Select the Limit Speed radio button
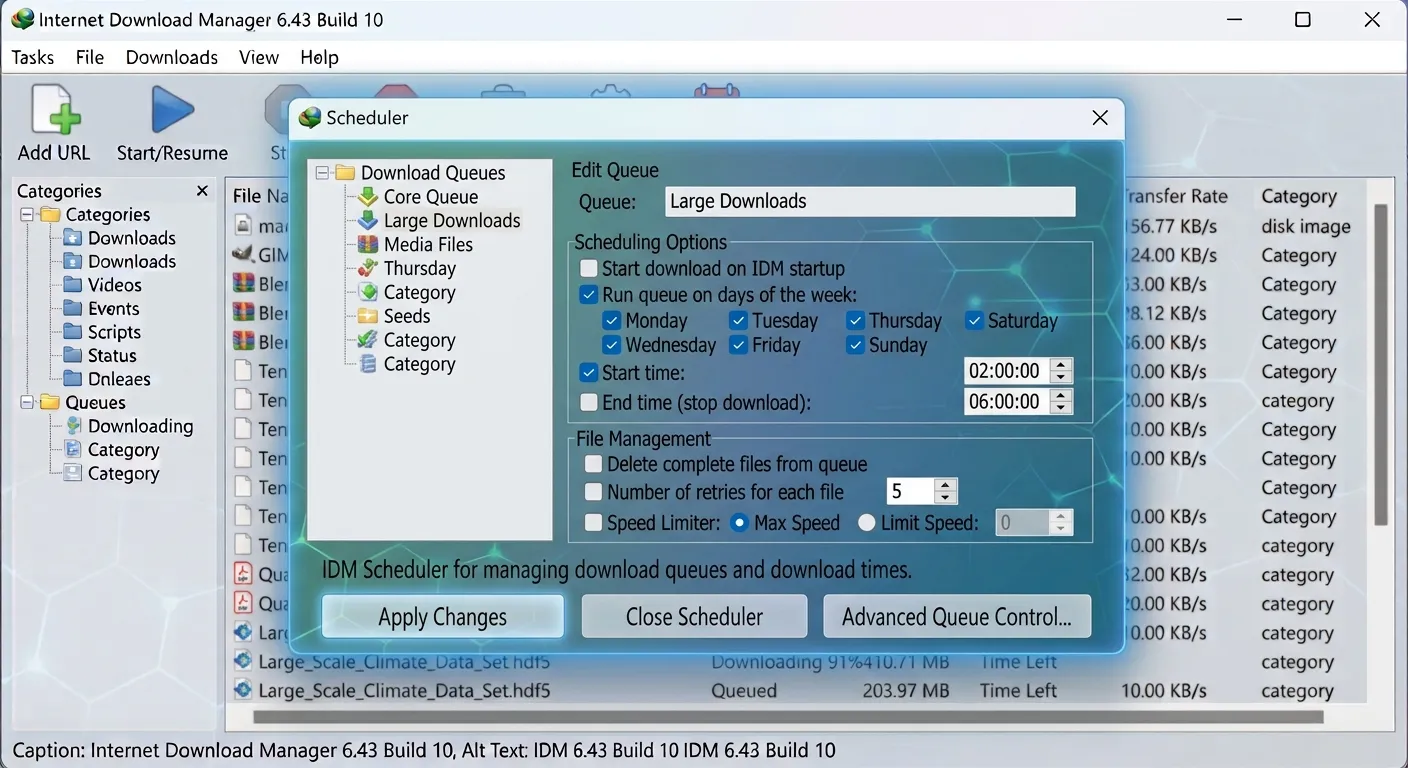 [x=867, y=522]
